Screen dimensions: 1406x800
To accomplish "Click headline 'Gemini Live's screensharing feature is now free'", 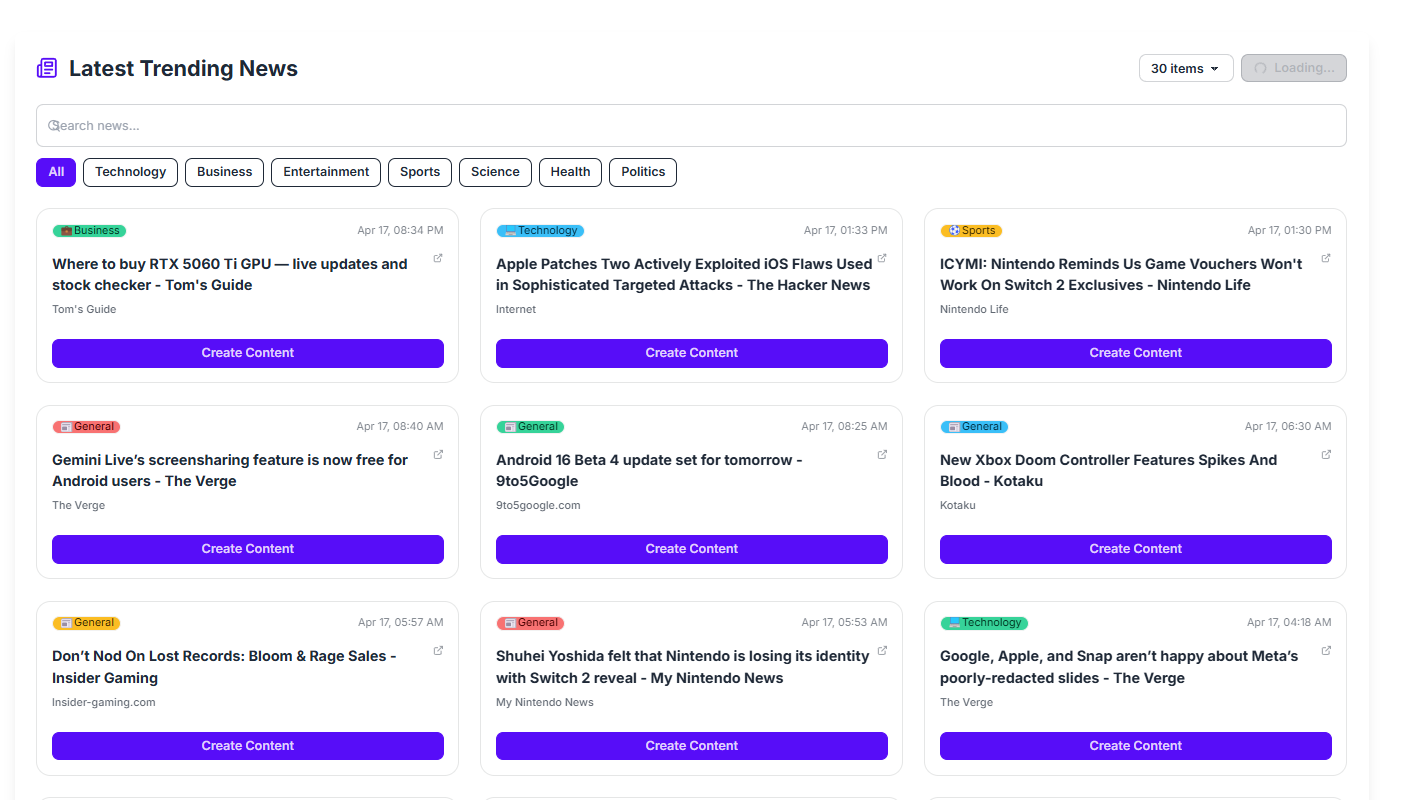I will pos(230,471).
